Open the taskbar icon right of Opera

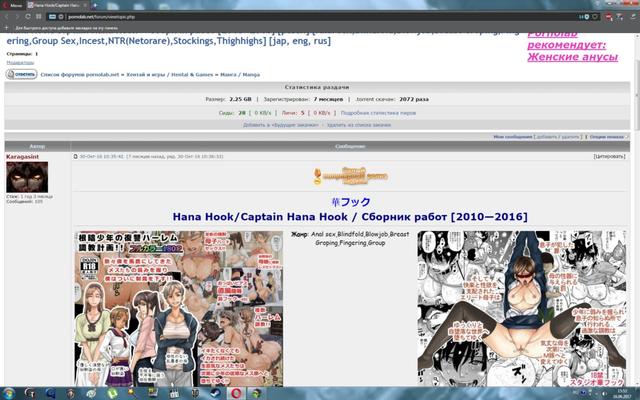pos(257,393)
